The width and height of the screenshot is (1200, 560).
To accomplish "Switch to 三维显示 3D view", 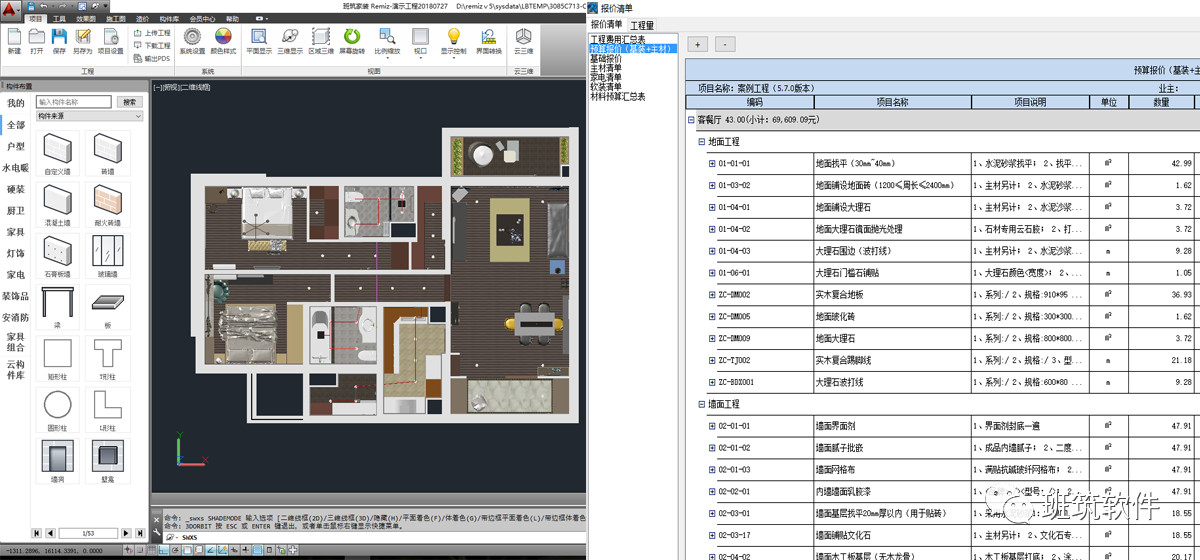I will (x=290, y=40).
